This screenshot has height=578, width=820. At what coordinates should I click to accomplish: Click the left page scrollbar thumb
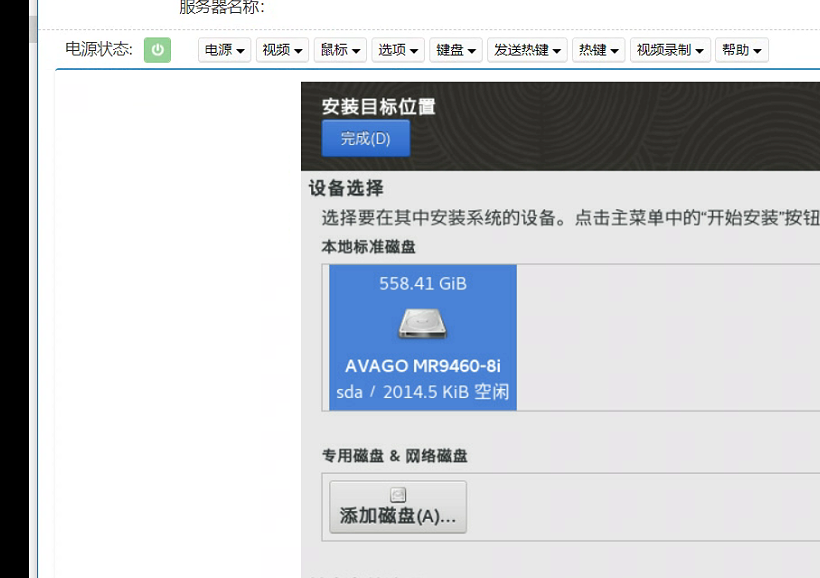[x=33, y=29]
